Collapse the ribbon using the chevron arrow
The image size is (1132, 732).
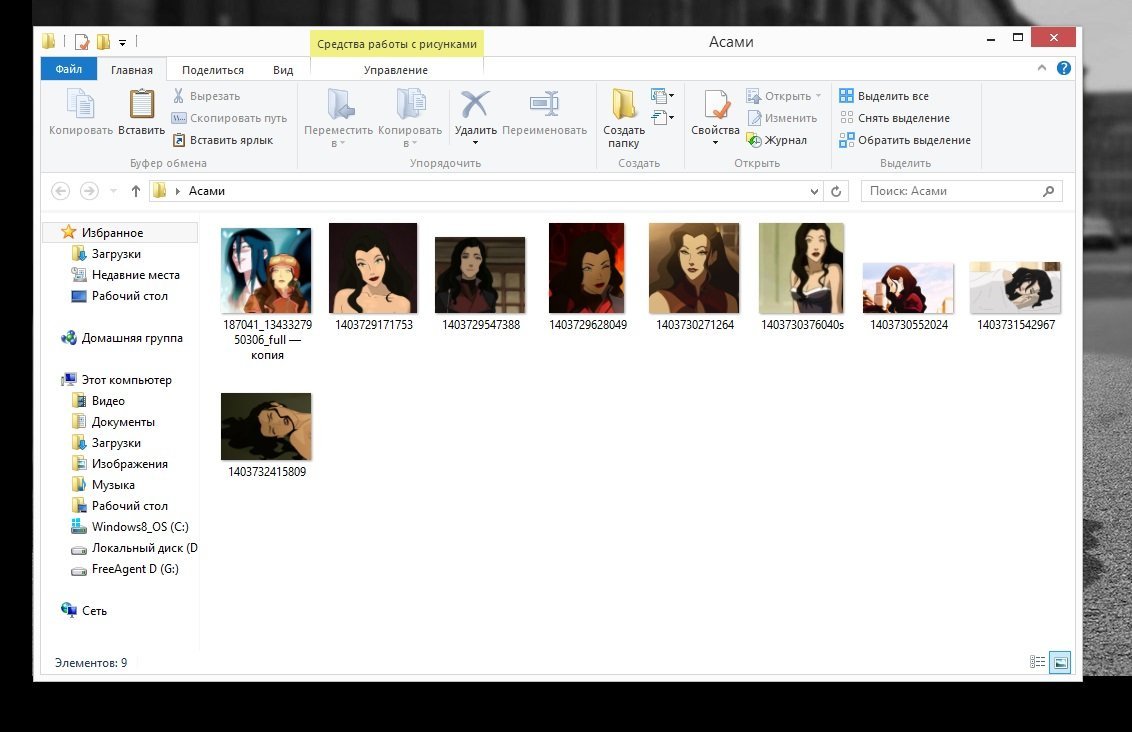click(1043, 69)
